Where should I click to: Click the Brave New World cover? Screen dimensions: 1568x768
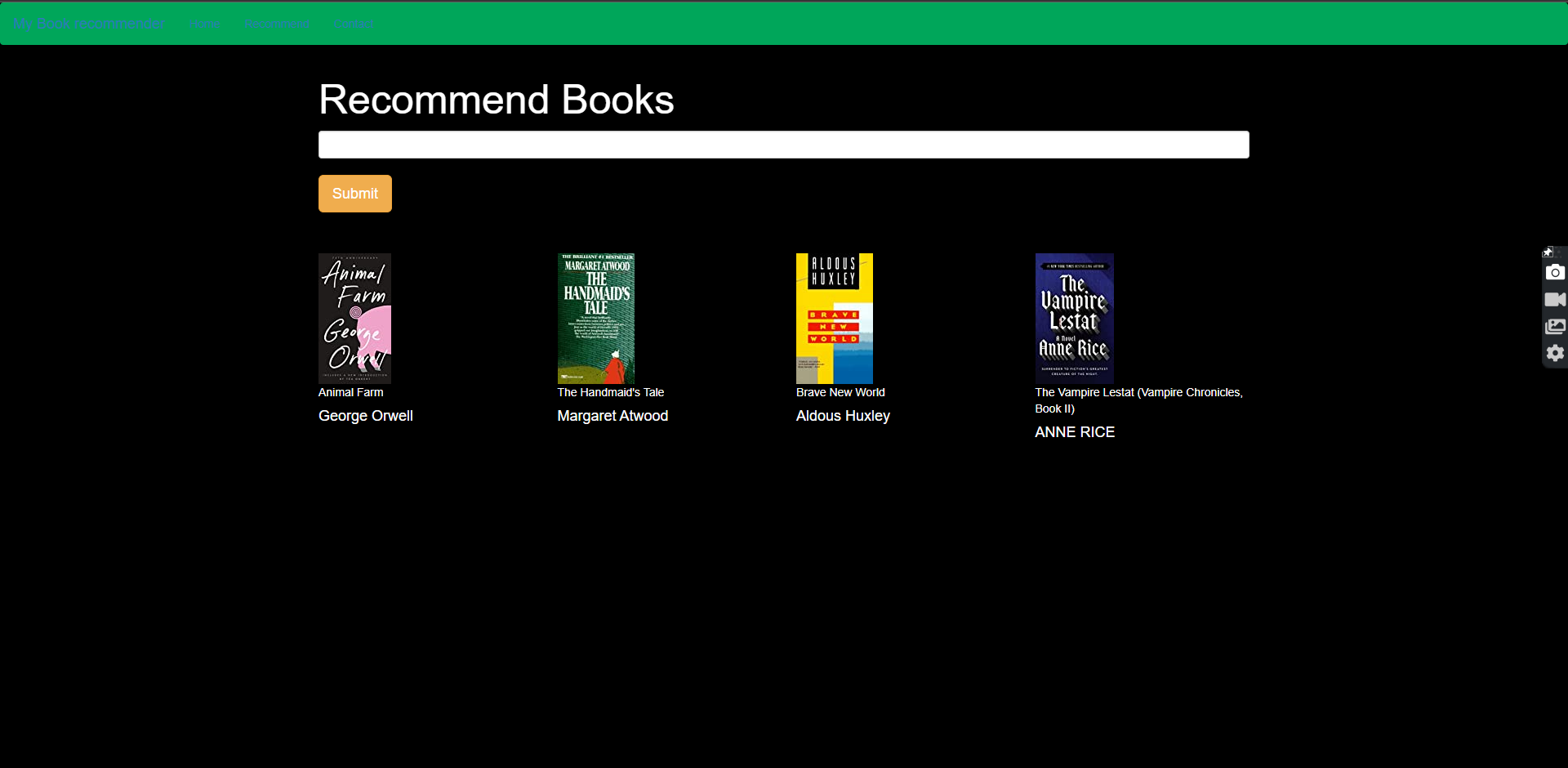(835, 318)
